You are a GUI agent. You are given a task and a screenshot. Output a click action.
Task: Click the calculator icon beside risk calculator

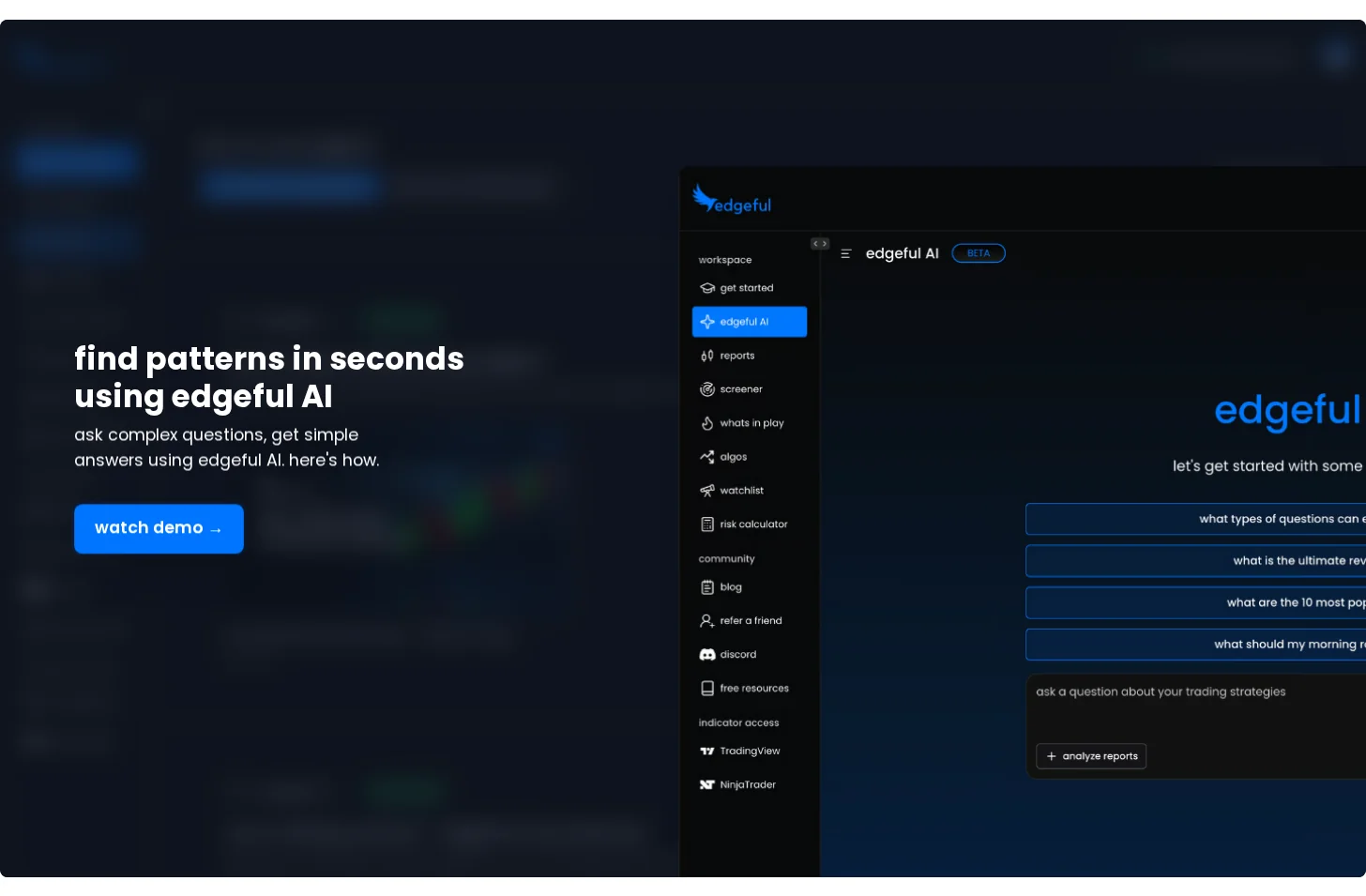click(707, 524)
